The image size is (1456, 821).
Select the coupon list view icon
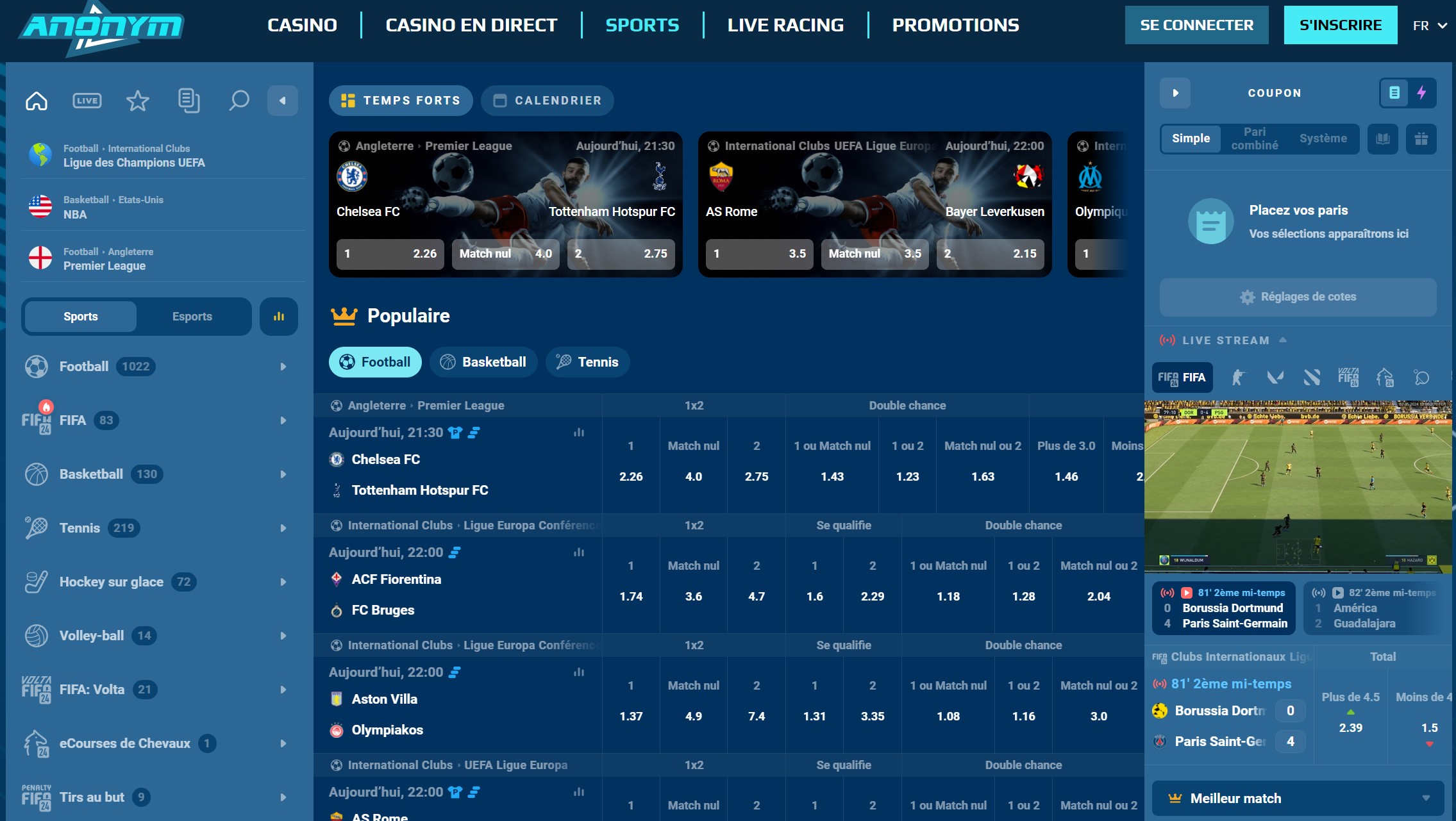[x=1394, y=93]
